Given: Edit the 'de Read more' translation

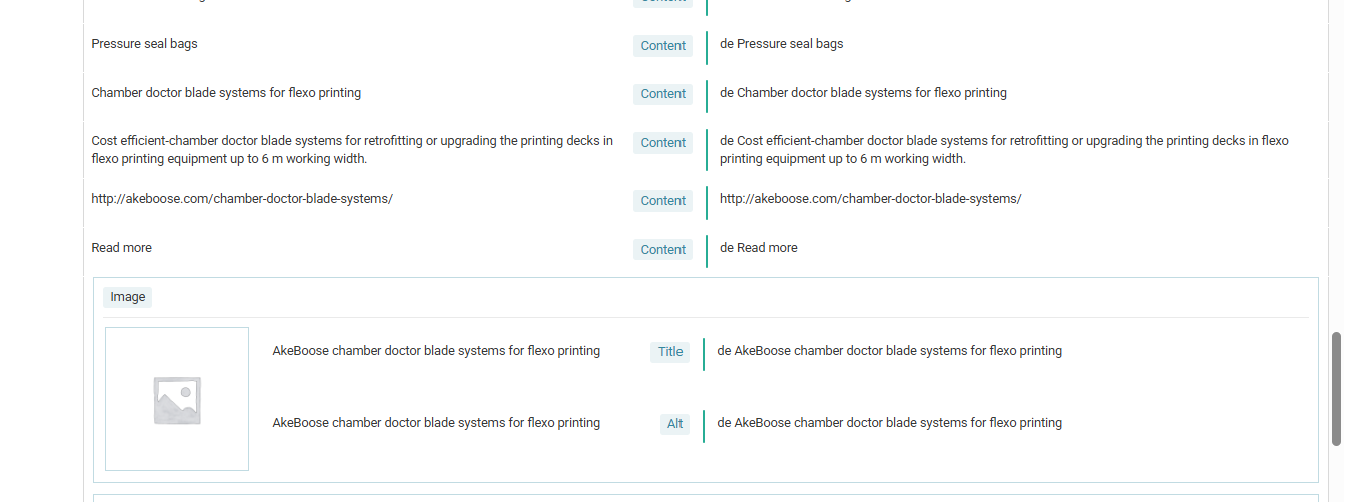Looking at the screenshot, I should click(x=1013, y=248).
